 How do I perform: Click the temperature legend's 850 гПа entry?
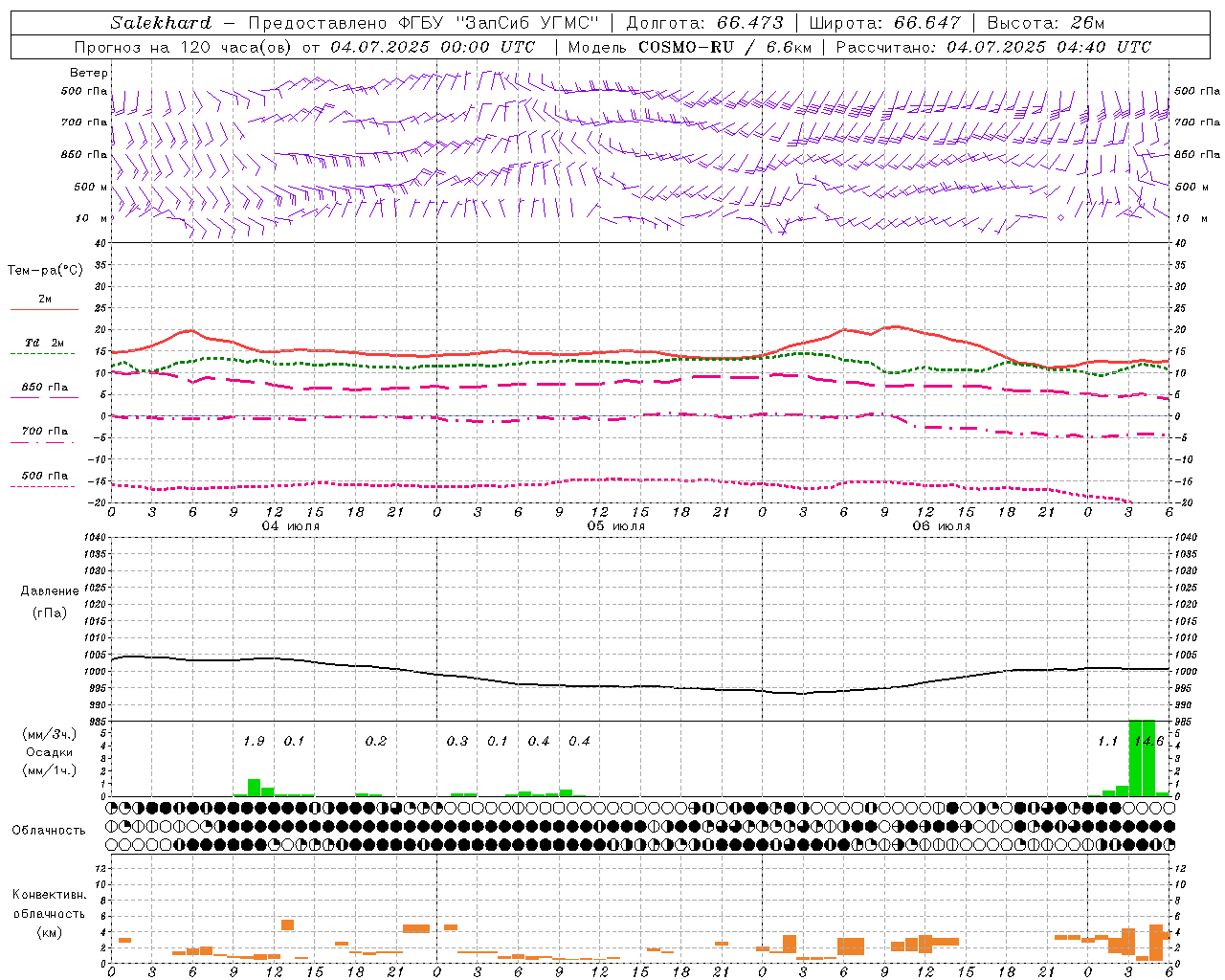click(45, 388)
